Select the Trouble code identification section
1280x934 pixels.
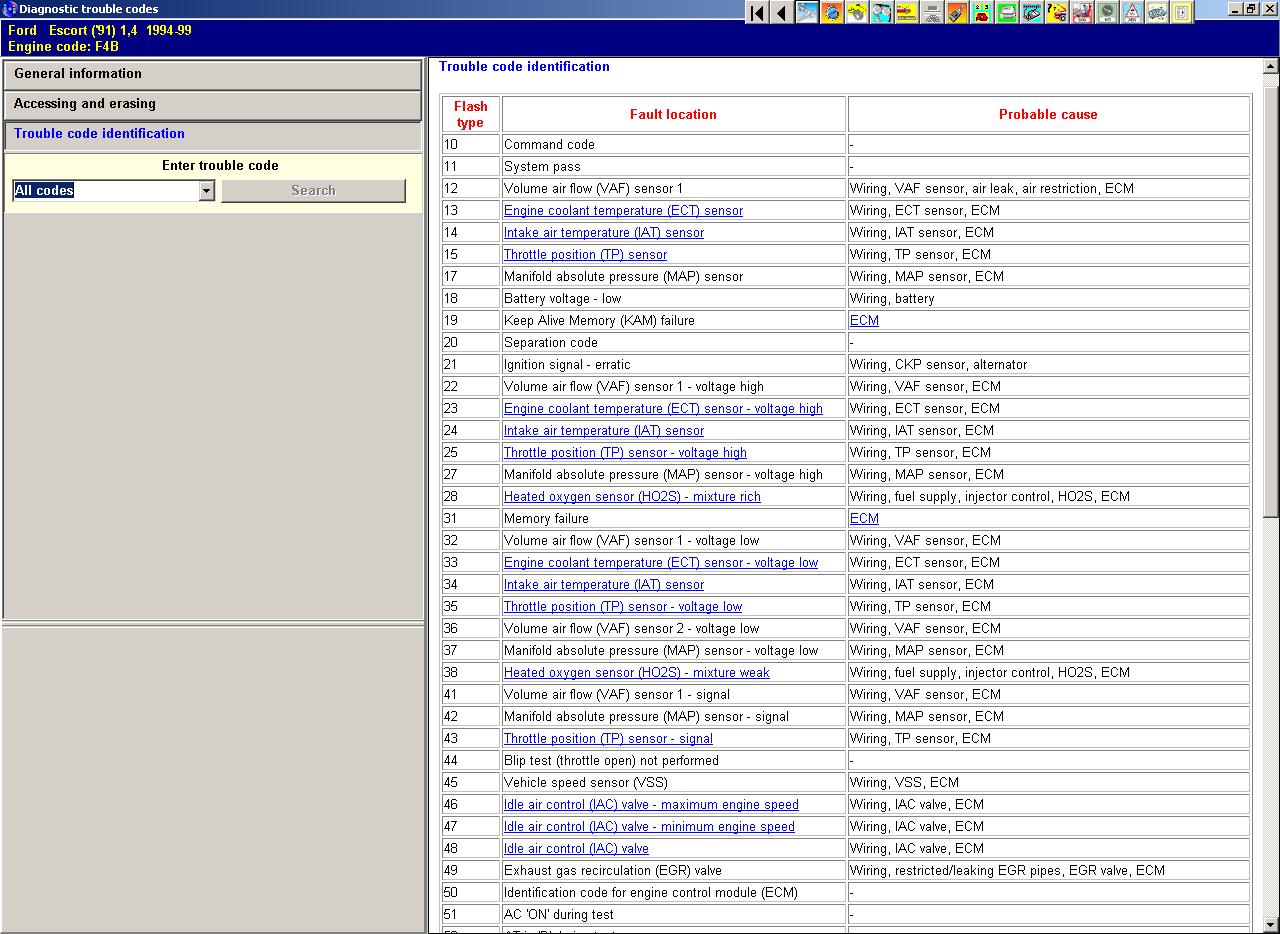click(212, 135)
